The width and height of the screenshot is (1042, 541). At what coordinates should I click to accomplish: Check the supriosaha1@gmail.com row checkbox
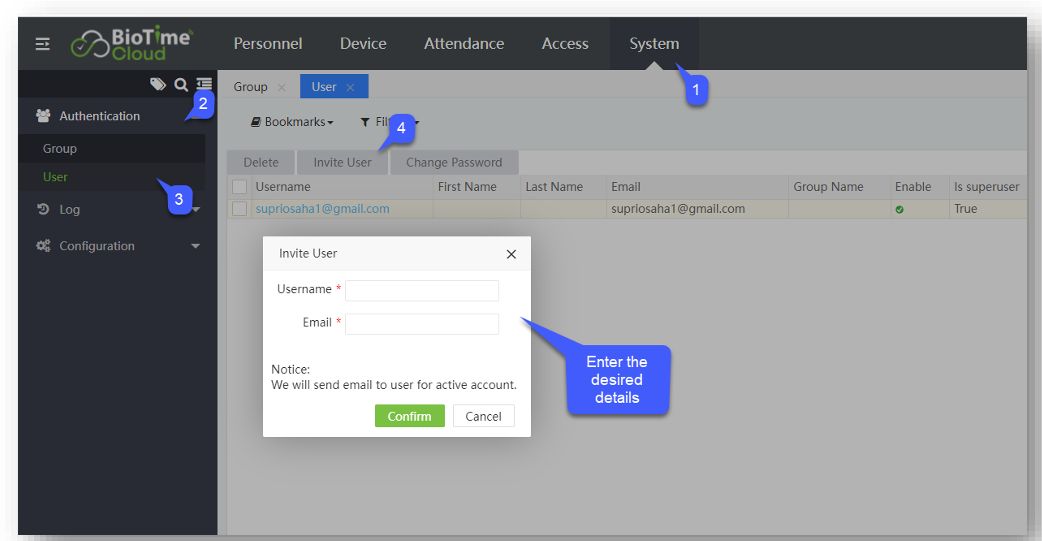(x=239, y=209)
